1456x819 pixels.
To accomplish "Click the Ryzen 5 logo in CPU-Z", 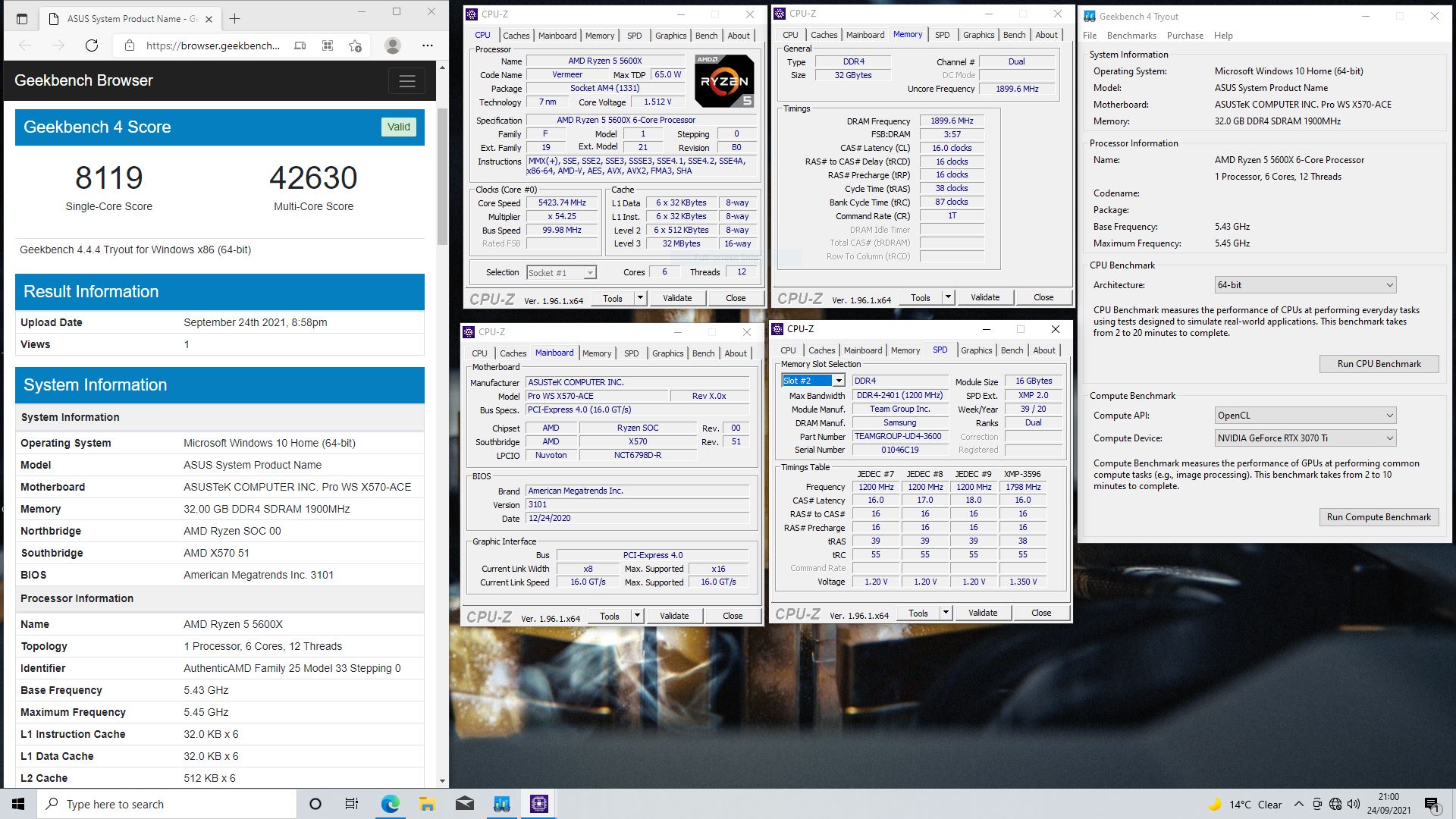I will click(x=724, y=80).
